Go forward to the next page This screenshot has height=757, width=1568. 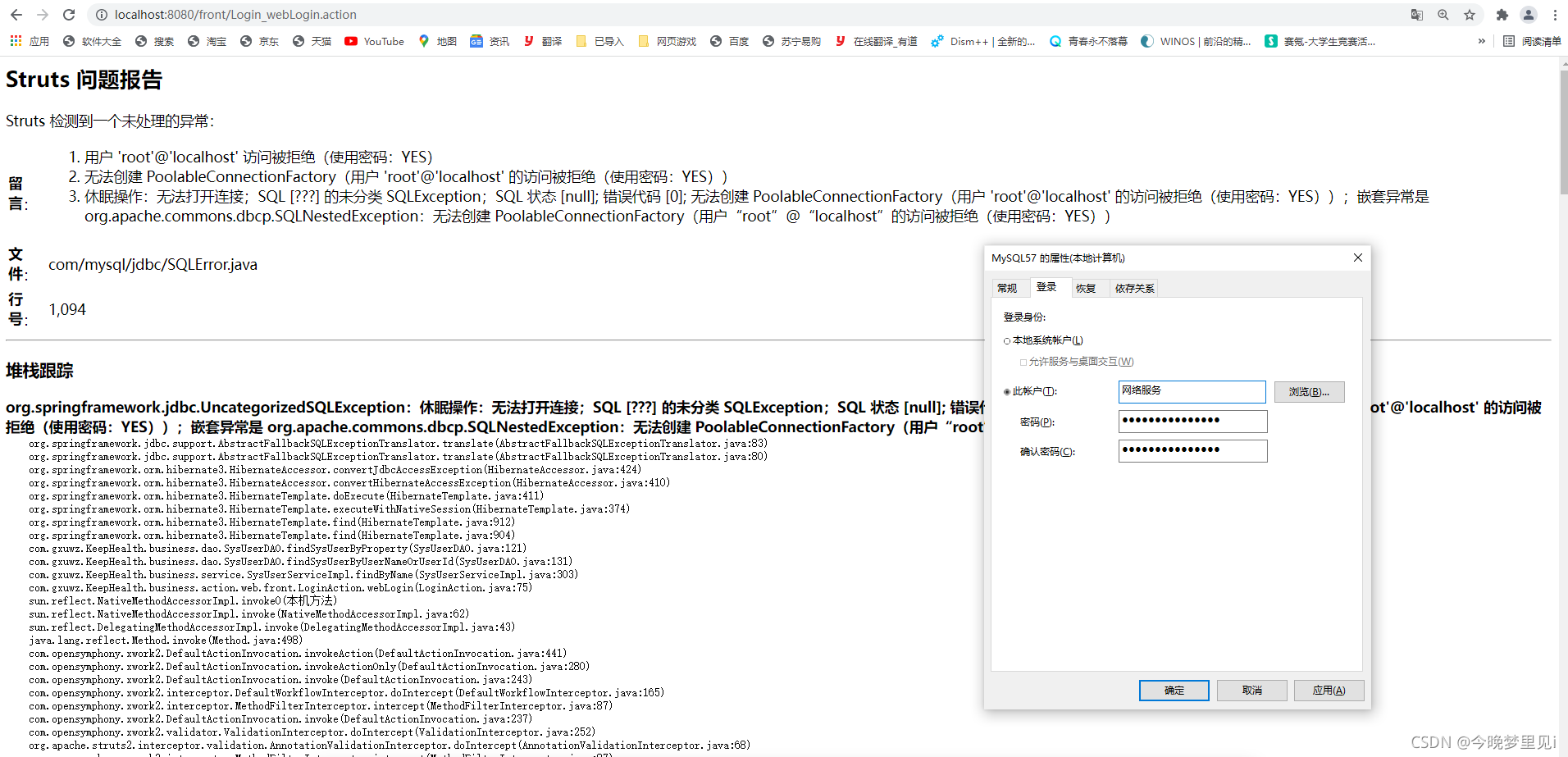43,15
